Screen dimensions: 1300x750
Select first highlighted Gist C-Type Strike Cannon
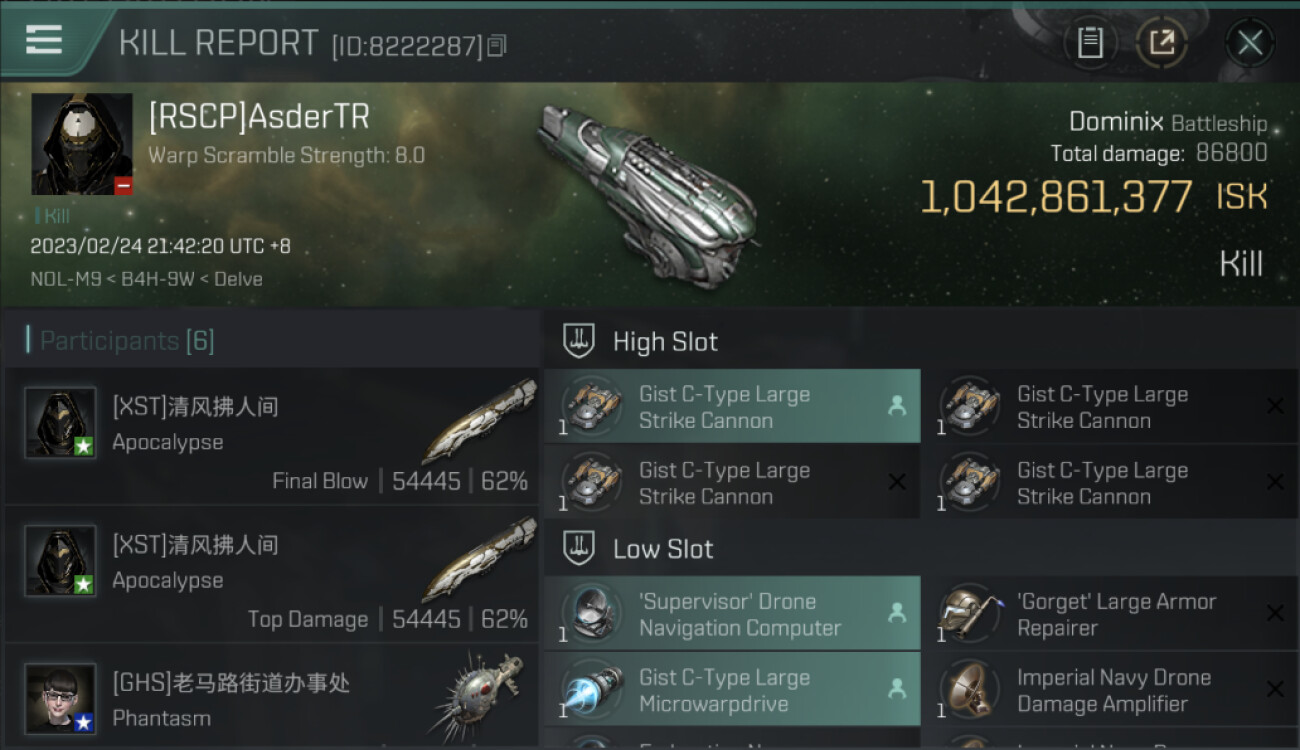tap(732, 407)
